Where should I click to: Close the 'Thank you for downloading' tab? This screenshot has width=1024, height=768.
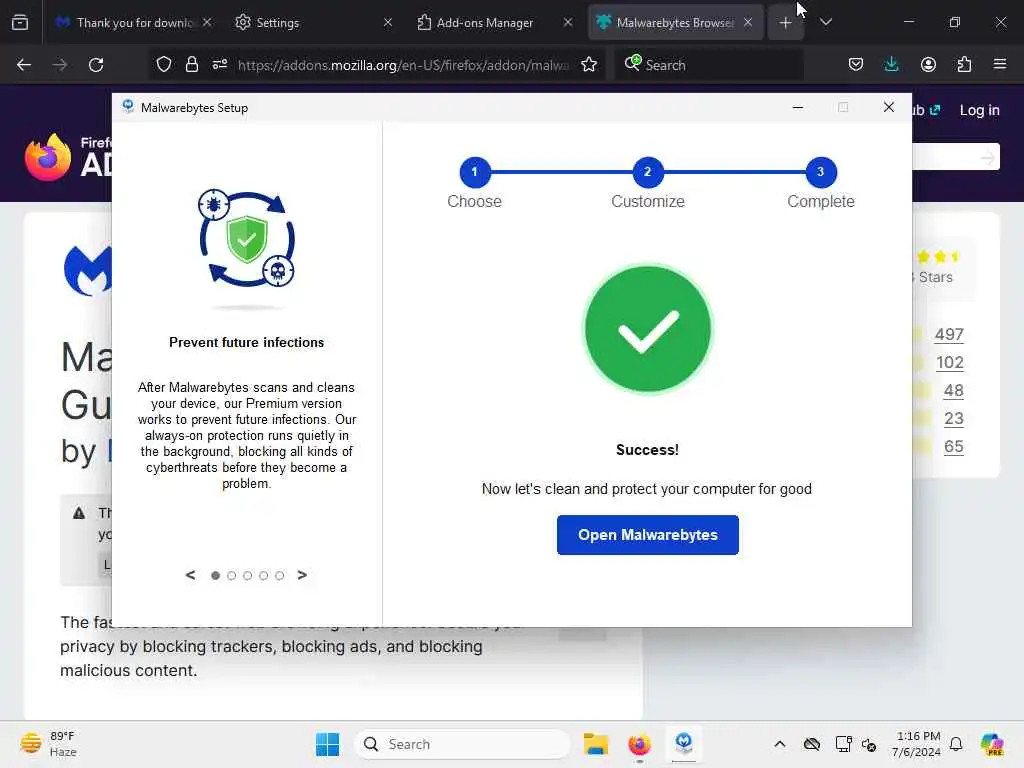click(x=207, y=22)
